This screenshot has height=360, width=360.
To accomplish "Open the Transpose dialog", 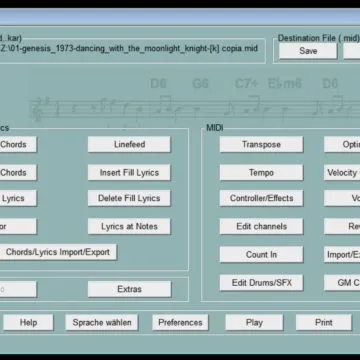I will (261, 144).
